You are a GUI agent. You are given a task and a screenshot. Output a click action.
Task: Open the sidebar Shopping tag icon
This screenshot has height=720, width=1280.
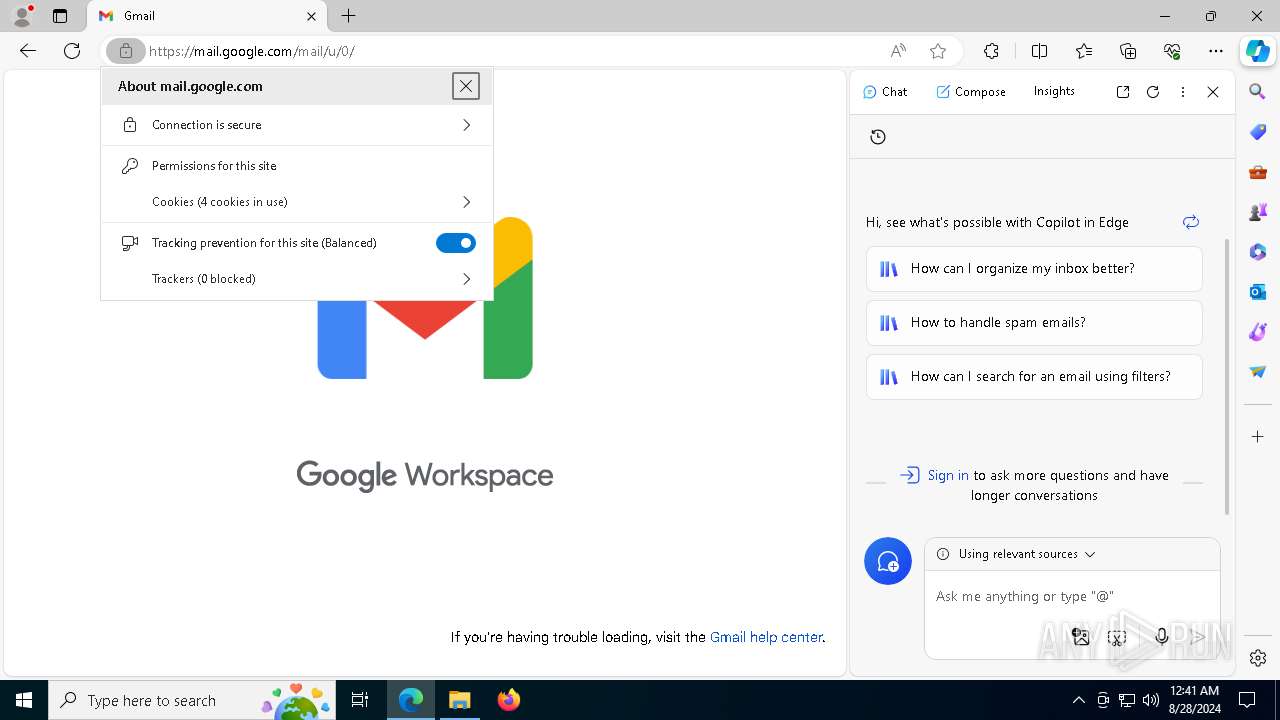[x=1258, y=132]
